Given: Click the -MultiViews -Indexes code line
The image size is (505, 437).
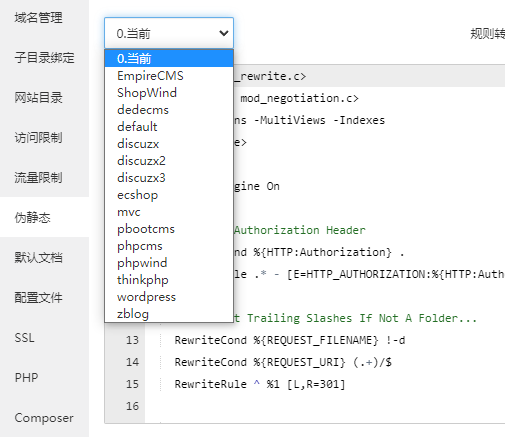Looking at the screenshot, I should point(309,120).
